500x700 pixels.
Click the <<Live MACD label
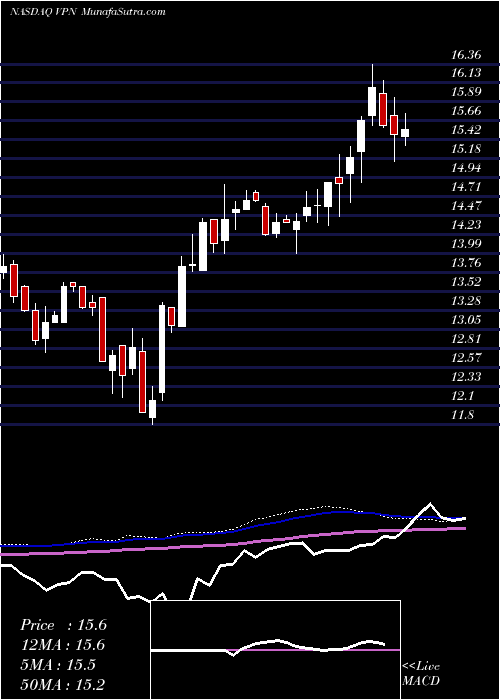coord(421,674)
